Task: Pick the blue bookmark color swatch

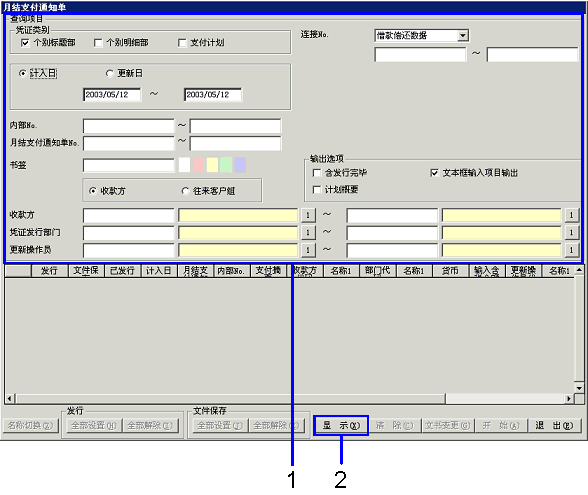Action: [240, 165]
